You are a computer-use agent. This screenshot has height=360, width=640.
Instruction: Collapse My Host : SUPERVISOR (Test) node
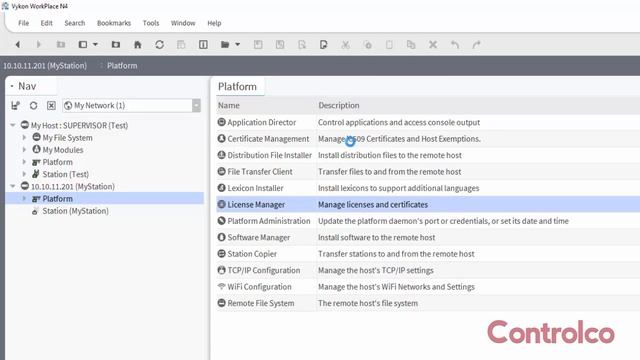(13, 125)
